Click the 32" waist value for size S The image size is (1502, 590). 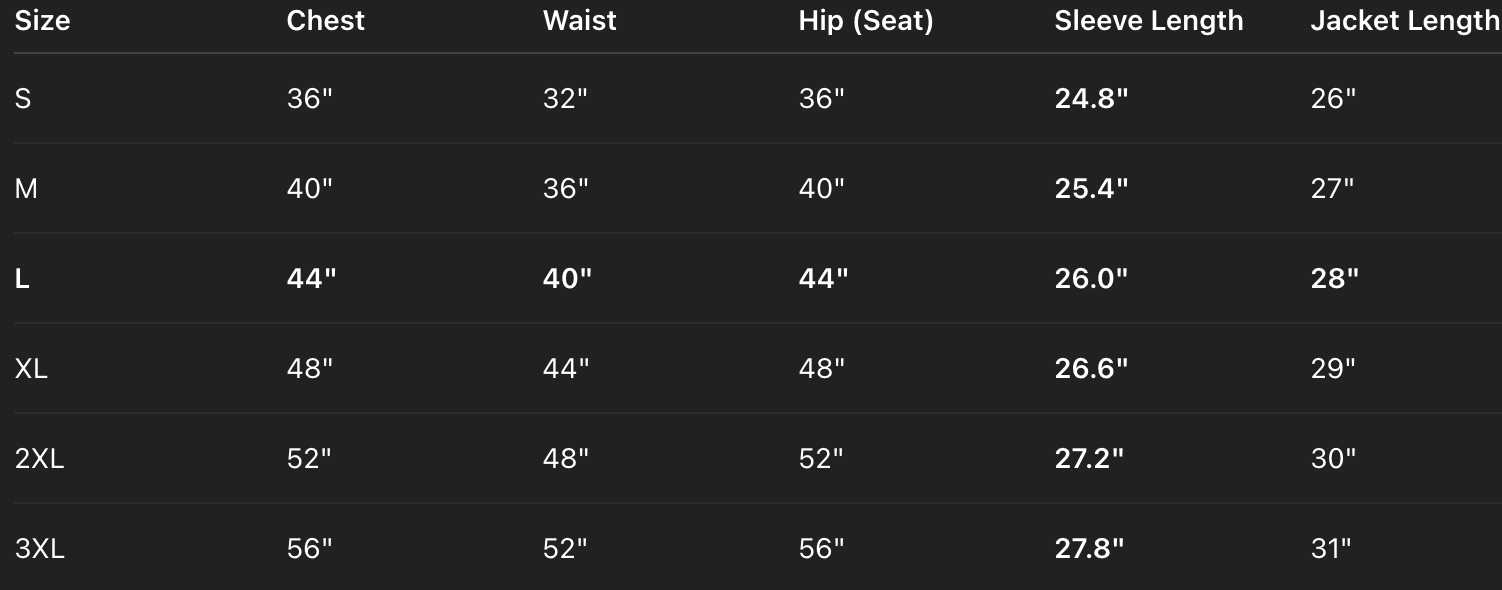pos(565,99)
